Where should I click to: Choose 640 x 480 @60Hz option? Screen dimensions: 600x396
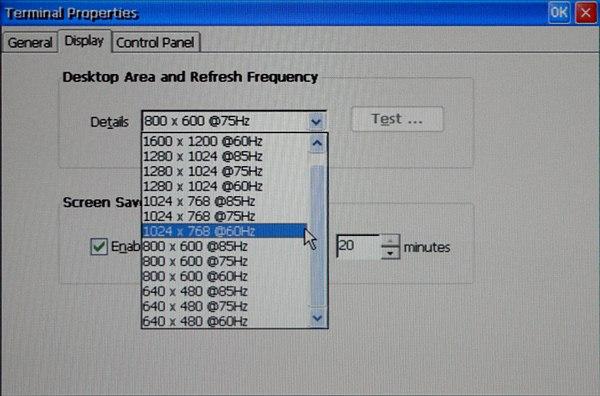[225, 321]
